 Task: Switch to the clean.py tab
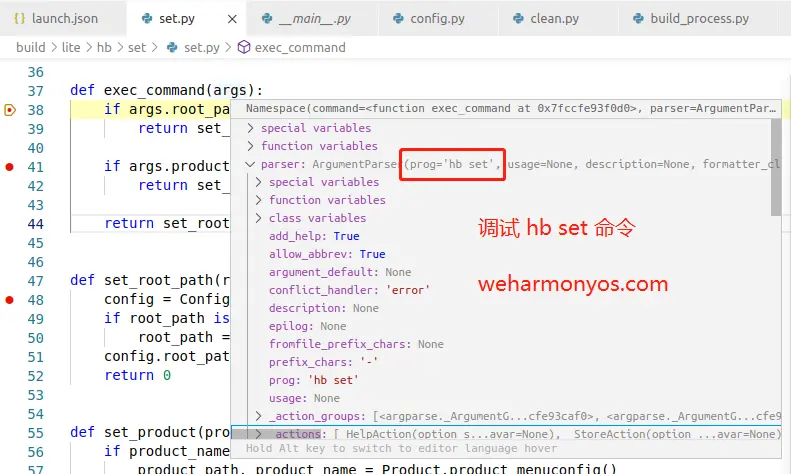(554, 19)
